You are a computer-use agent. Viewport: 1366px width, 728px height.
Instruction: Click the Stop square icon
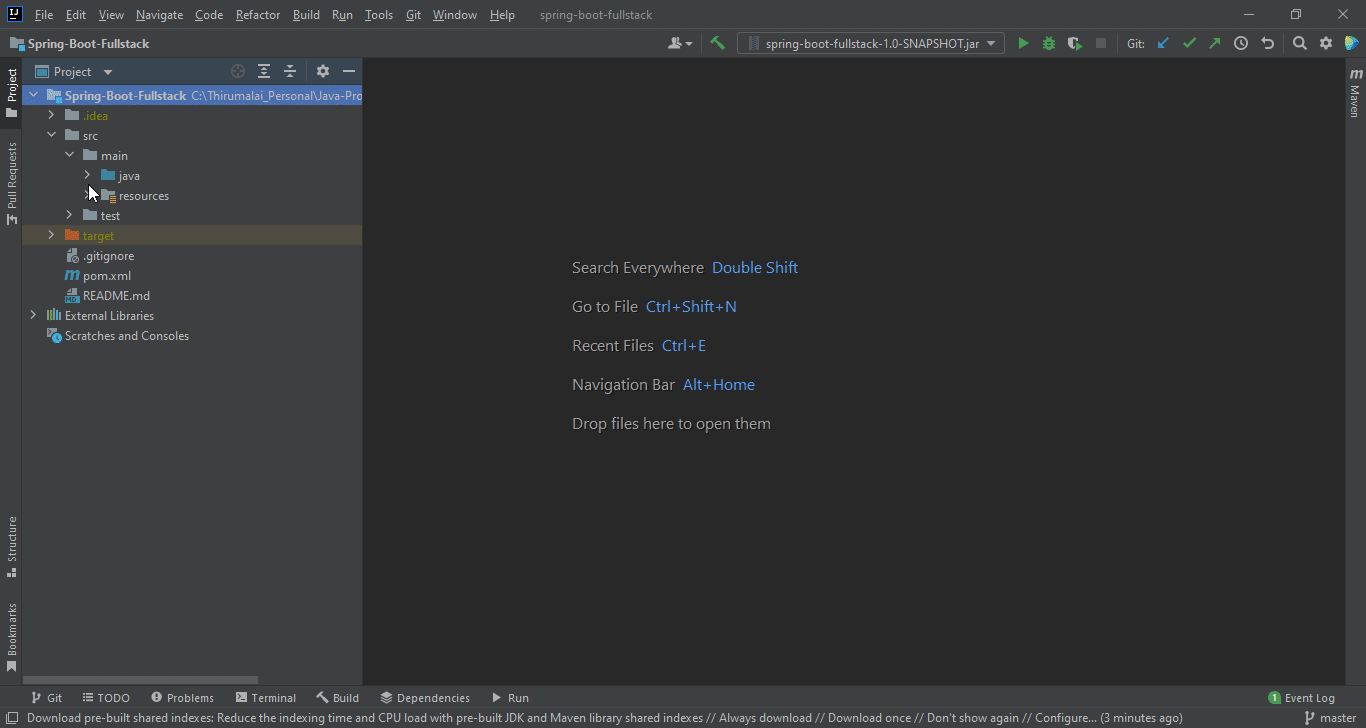(x=1101, y=43)
